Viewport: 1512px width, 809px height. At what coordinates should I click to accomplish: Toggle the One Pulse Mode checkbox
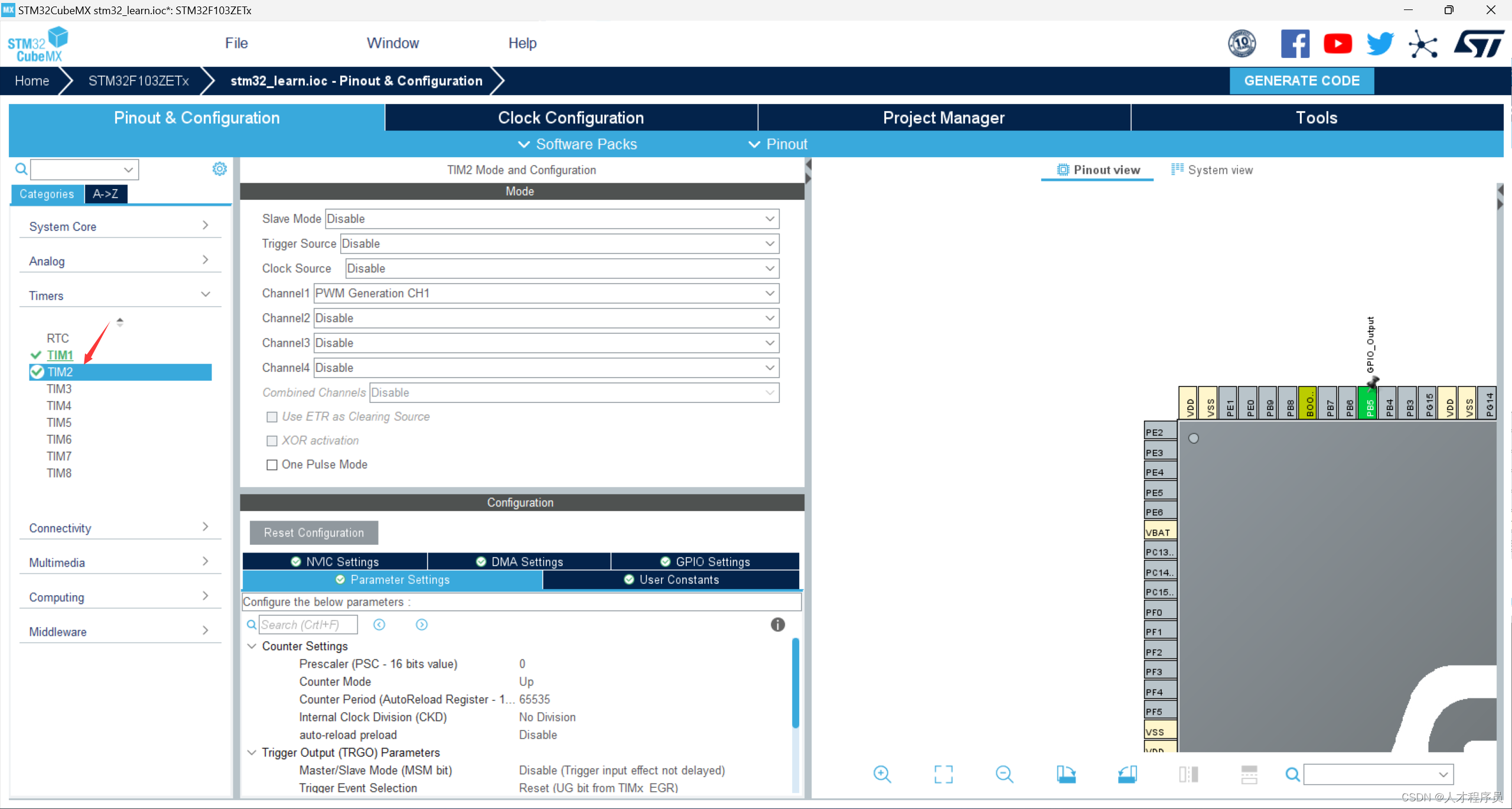(270, 464)
